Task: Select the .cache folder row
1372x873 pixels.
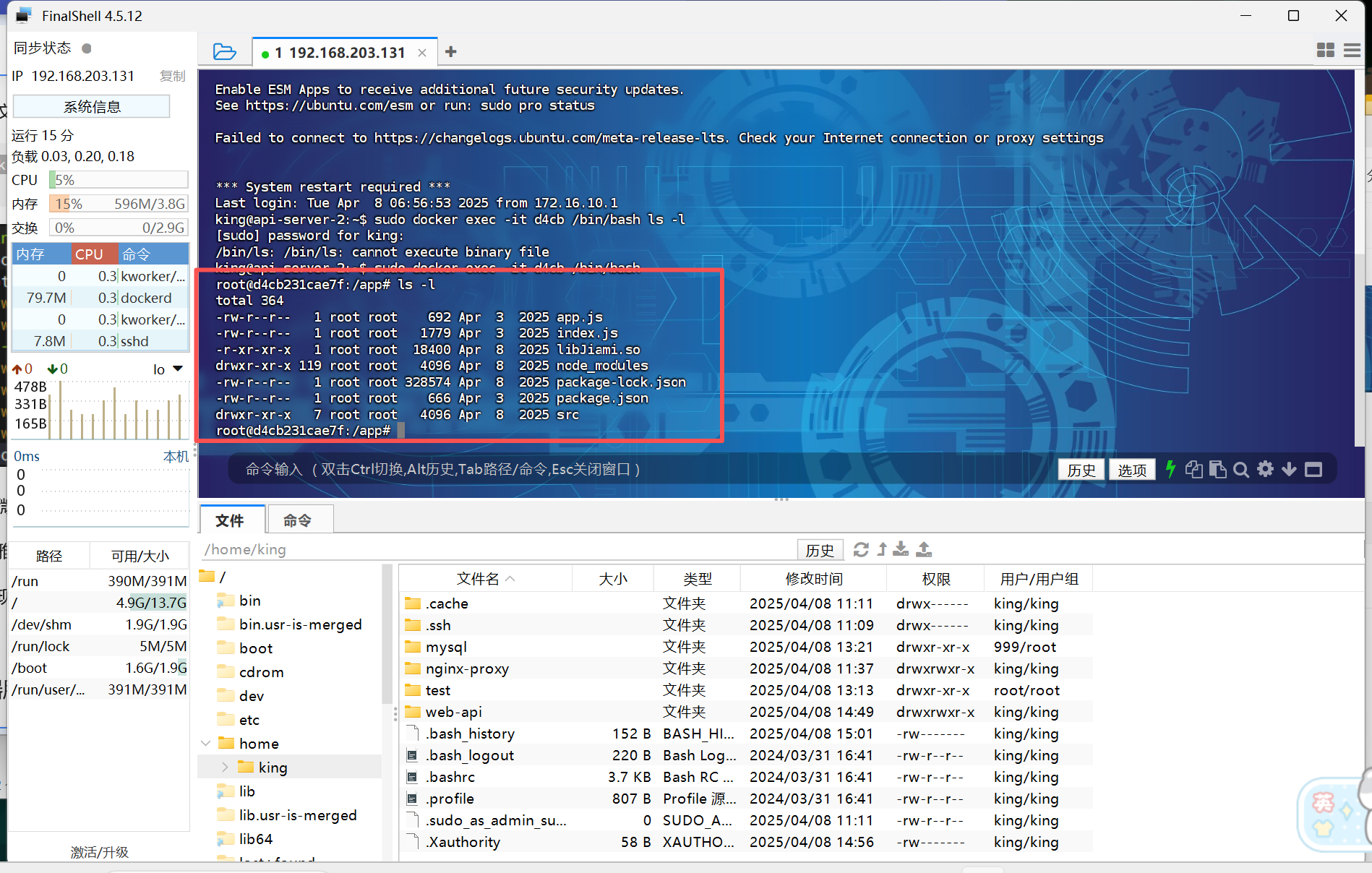Action: coord(745,603)
